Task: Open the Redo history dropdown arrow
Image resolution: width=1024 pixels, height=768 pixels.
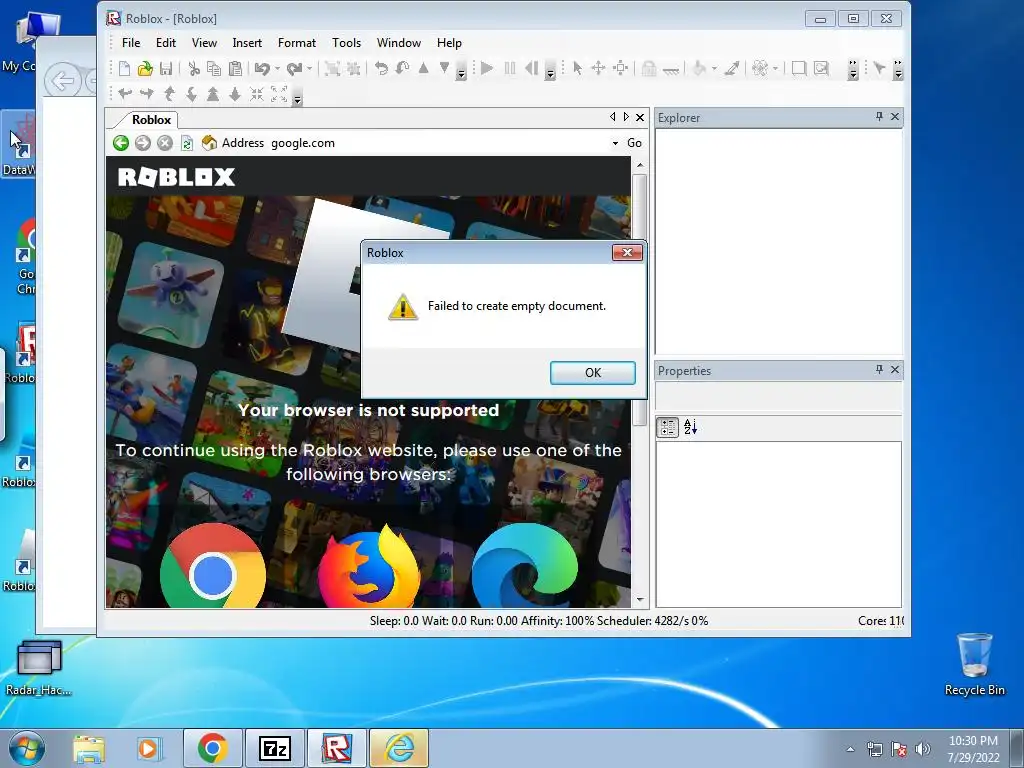Action: pos(309,68)
